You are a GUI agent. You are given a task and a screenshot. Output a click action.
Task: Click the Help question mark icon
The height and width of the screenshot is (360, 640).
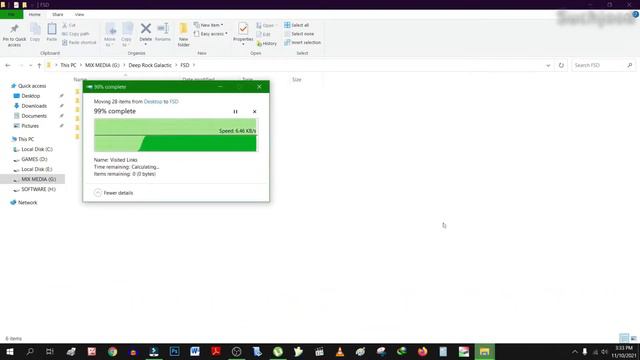tap(635, 14)
